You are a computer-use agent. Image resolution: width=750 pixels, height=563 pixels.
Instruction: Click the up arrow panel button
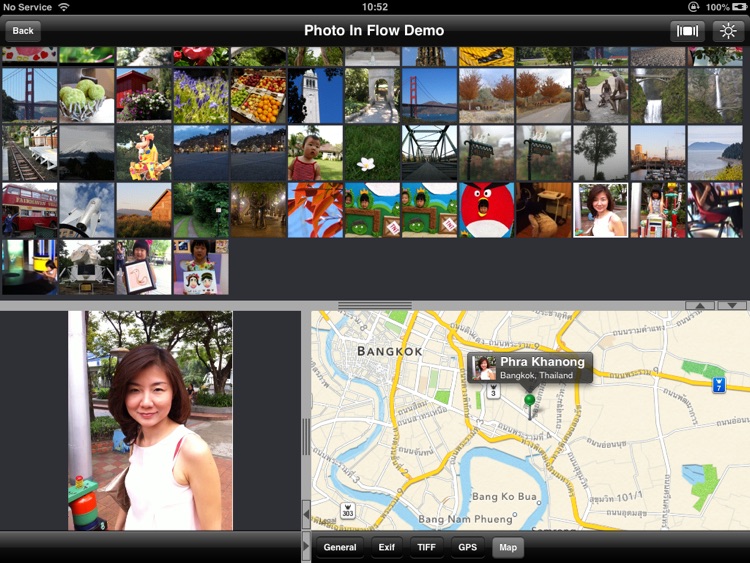tap(700, 305)
